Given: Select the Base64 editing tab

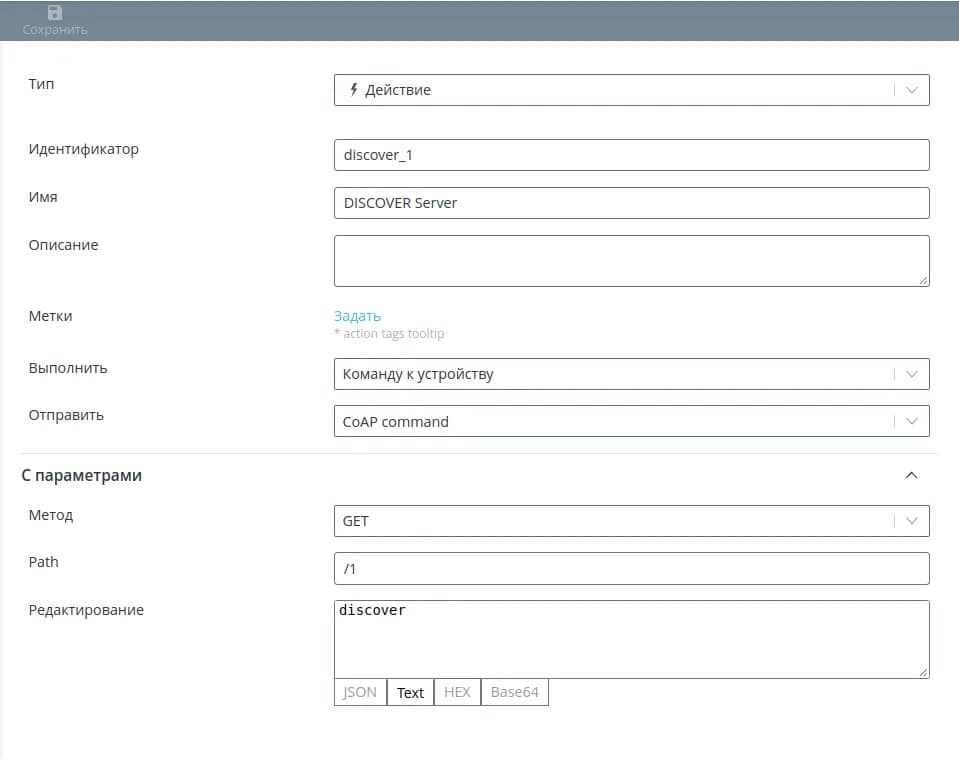Looking at the screenshot, I should coord(514,692).
